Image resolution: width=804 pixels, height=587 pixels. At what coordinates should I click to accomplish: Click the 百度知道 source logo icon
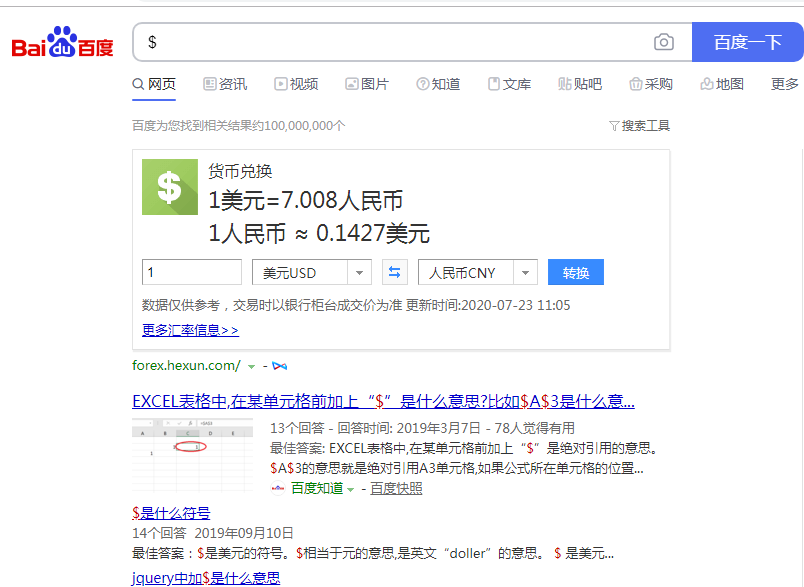tap(277, 489)
